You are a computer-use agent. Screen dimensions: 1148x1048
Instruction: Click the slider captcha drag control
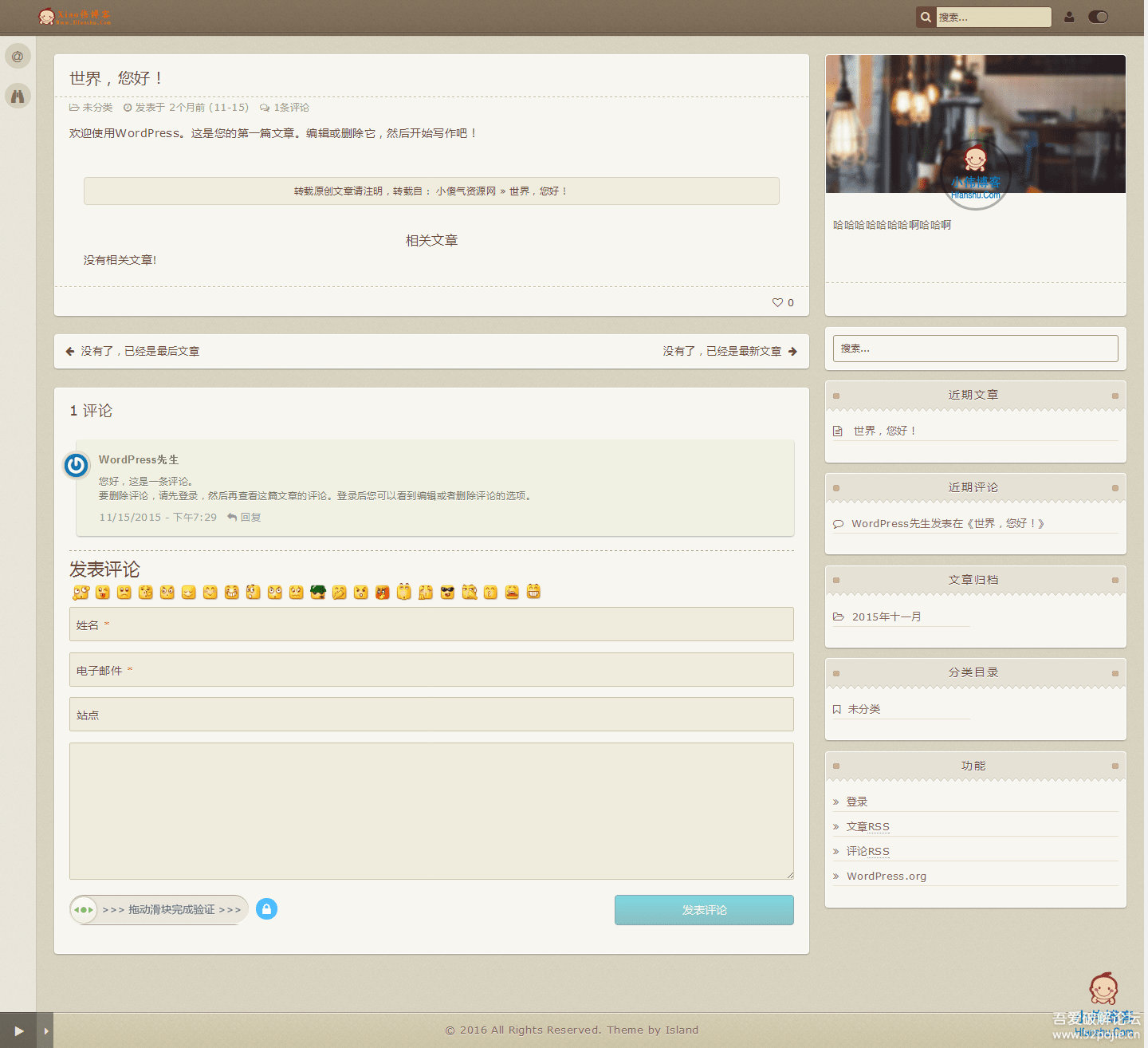(x=84, y=909)
